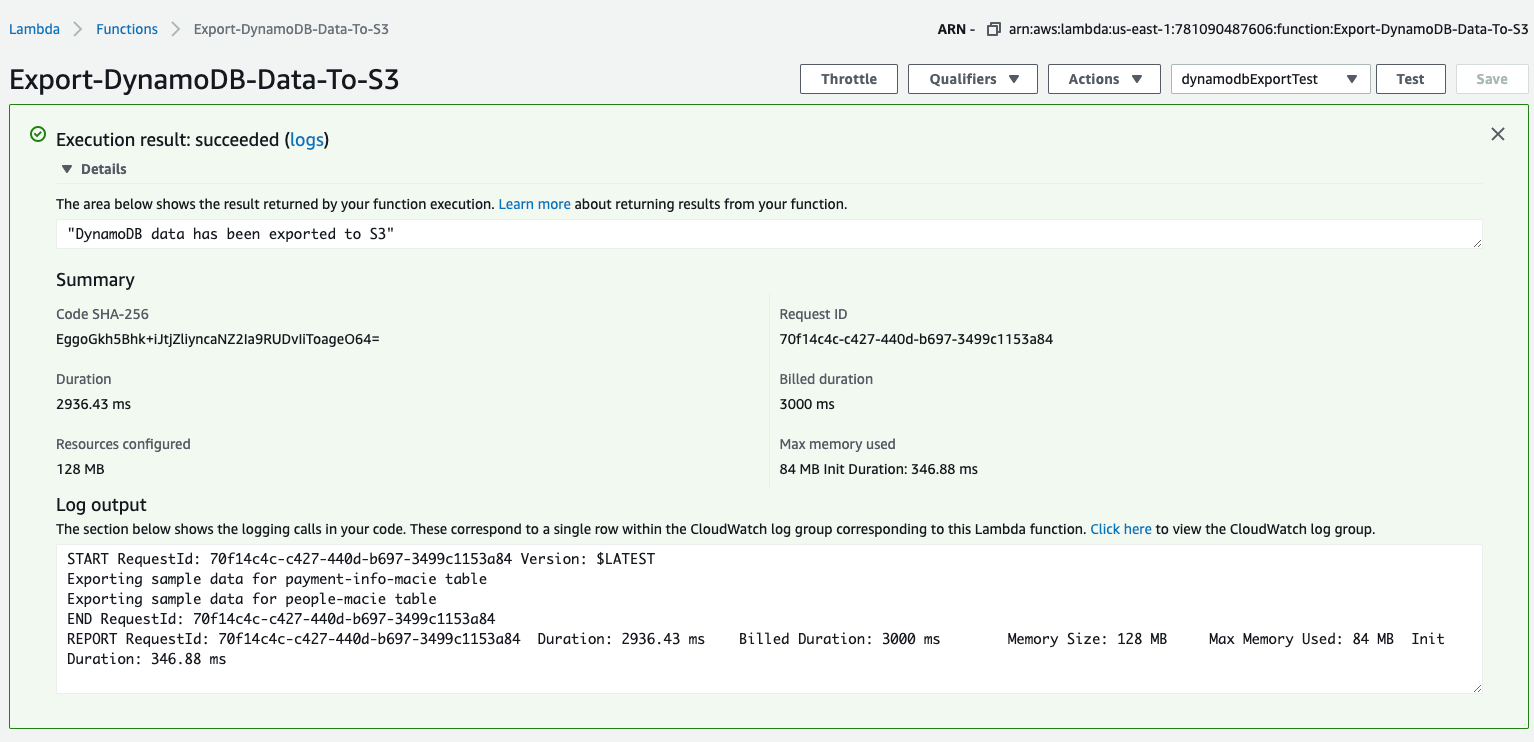Open the logs link in Execution result
The image size is (1534, 742).
point(307,140)
